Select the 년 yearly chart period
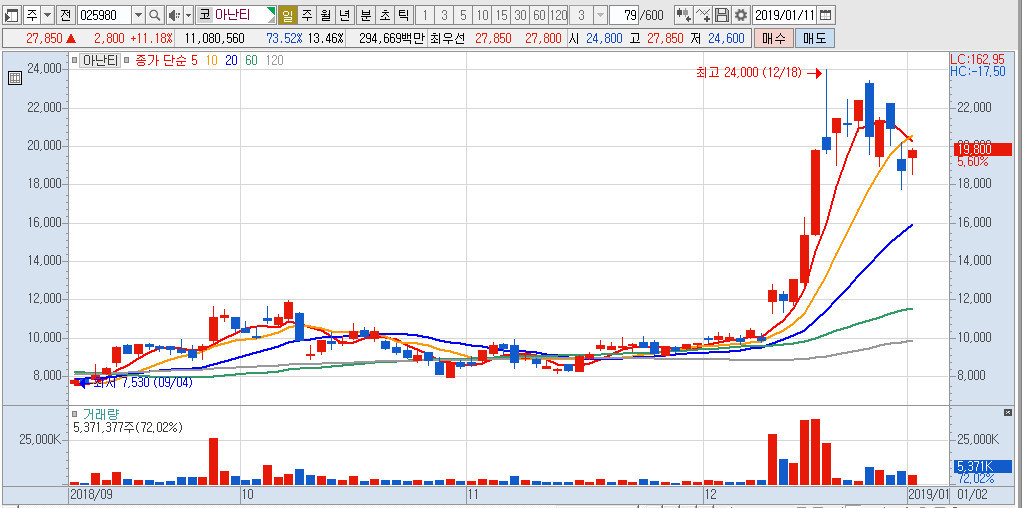 pyautogui.click(x=345, y=14)
